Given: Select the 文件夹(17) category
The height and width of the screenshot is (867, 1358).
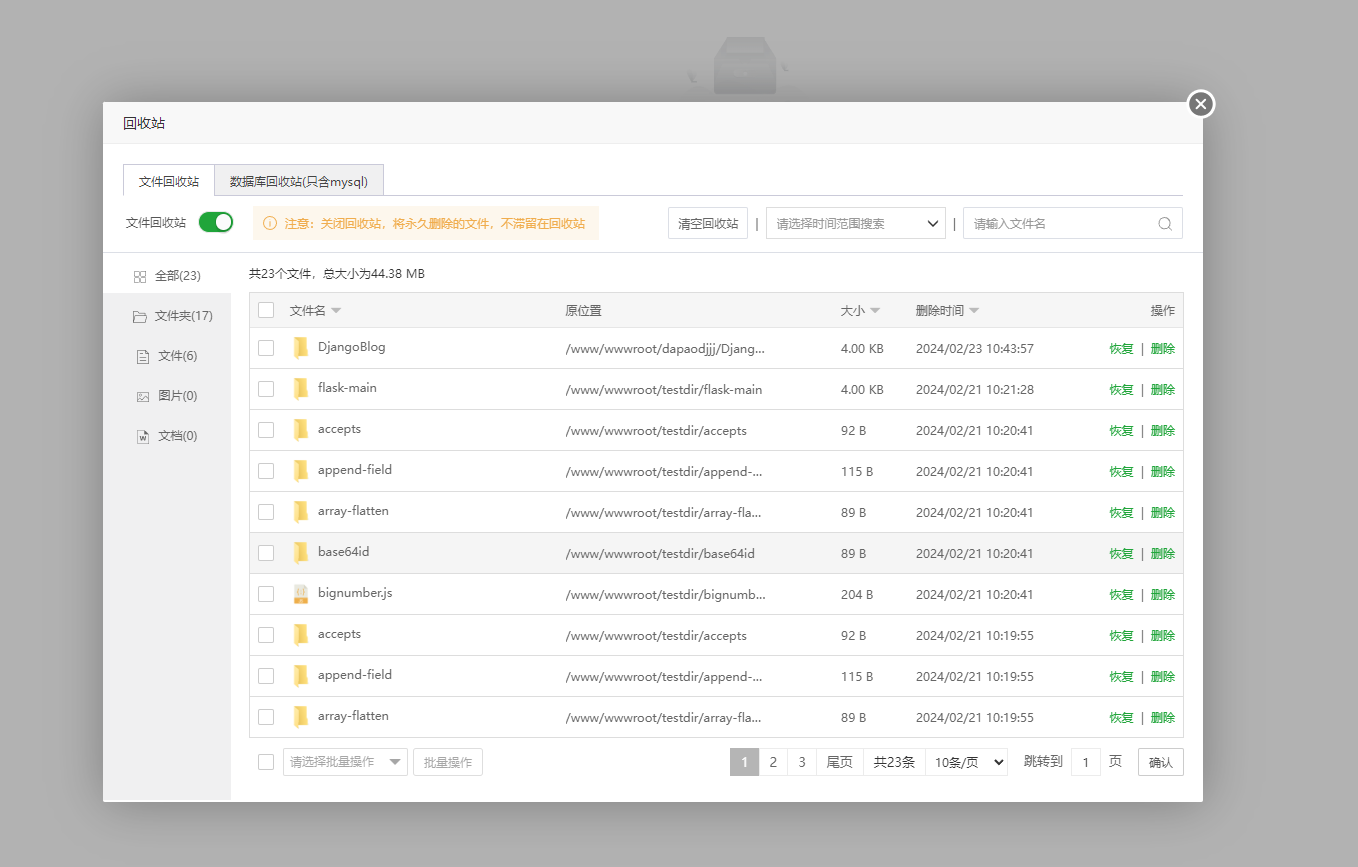Looking at the screenshot, I should 167,316.
